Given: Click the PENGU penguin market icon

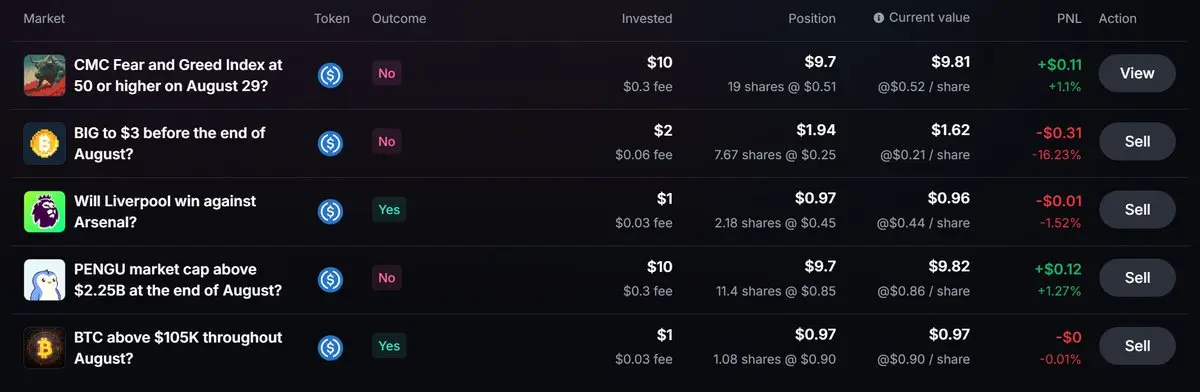Looking at the screenshot, I should (x=44, y=279).
